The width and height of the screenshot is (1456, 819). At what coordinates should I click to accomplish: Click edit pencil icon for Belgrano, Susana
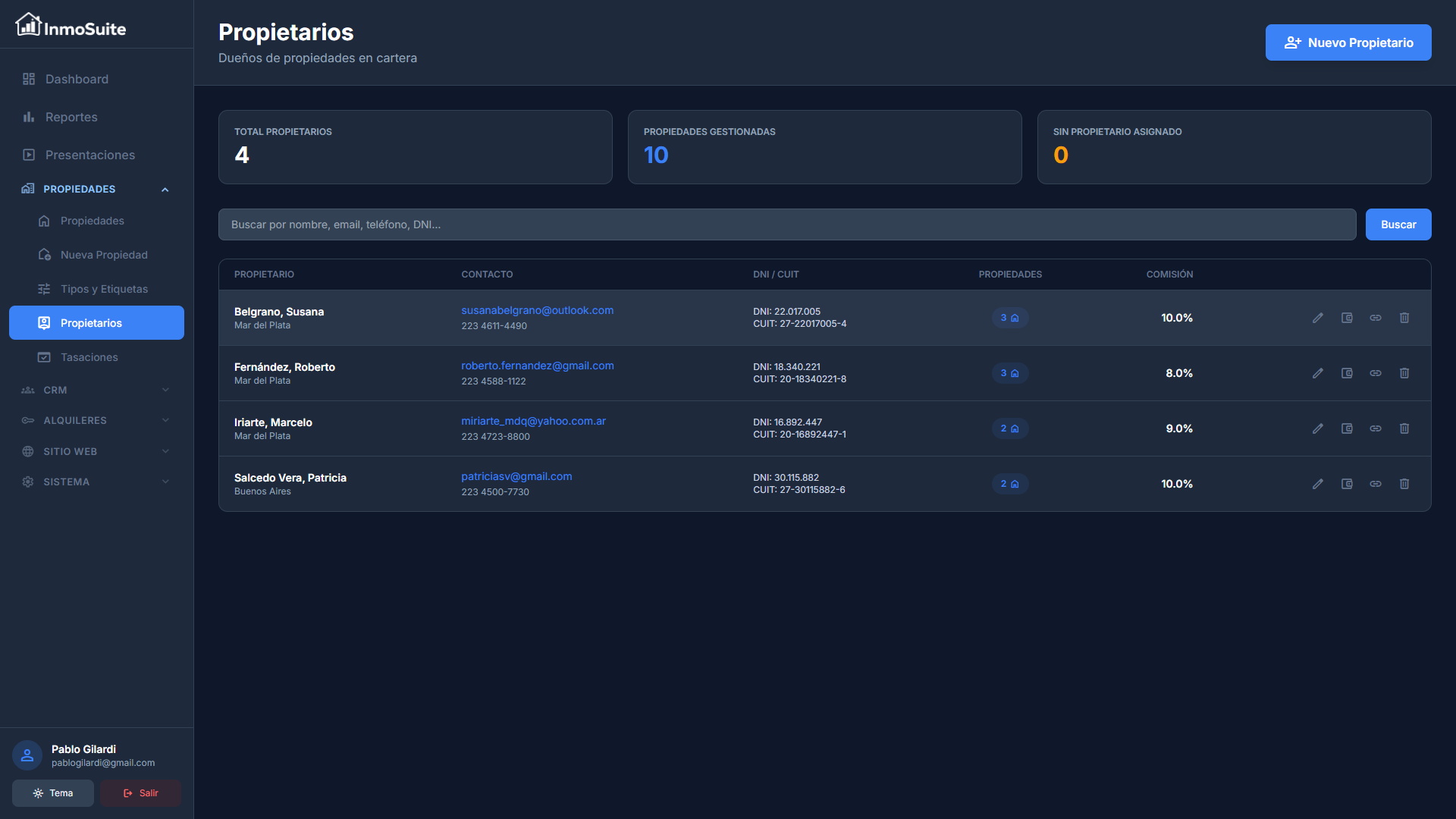coord(1318,318)
